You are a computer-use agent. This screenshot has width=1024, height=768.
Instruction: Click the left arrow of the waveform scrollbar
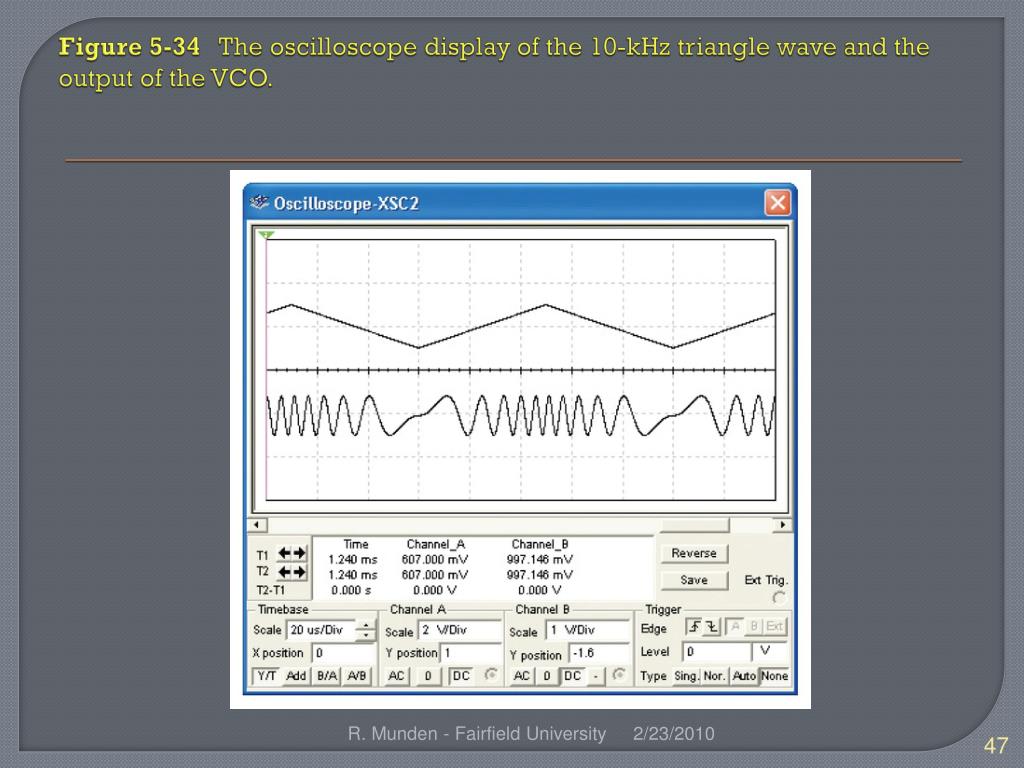(257, 525)
